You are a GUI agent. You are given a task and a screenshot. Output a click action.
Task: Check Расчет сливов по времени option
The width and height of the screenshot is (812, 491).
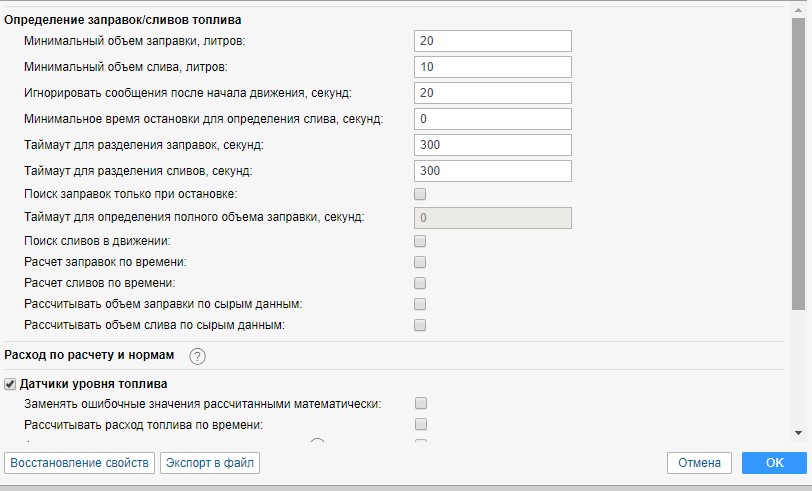[420, 283]
